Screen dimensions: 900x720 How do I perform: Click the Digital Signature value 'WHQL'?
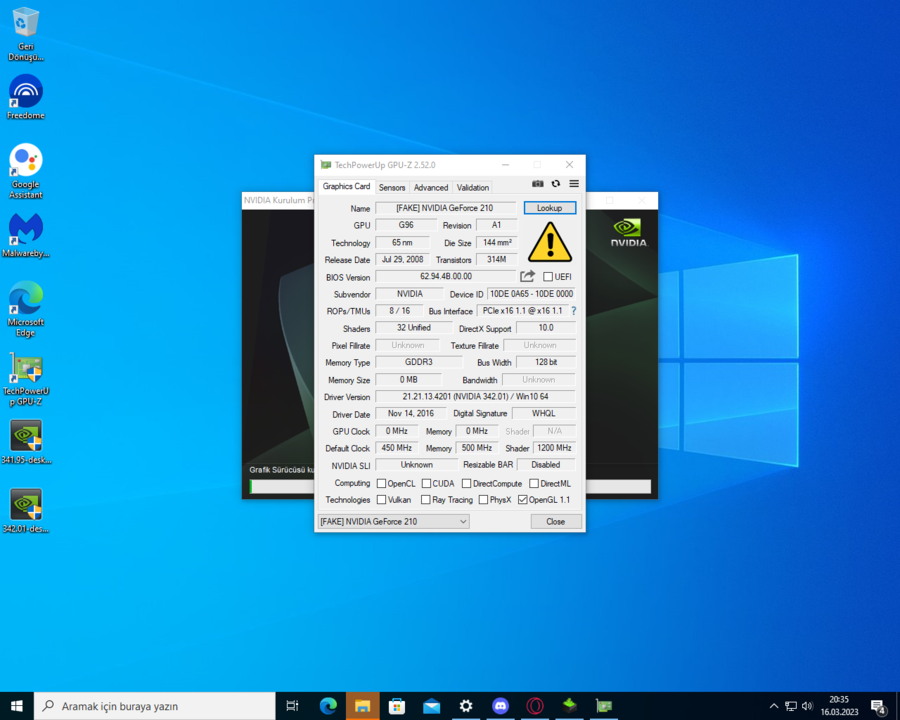544,413
